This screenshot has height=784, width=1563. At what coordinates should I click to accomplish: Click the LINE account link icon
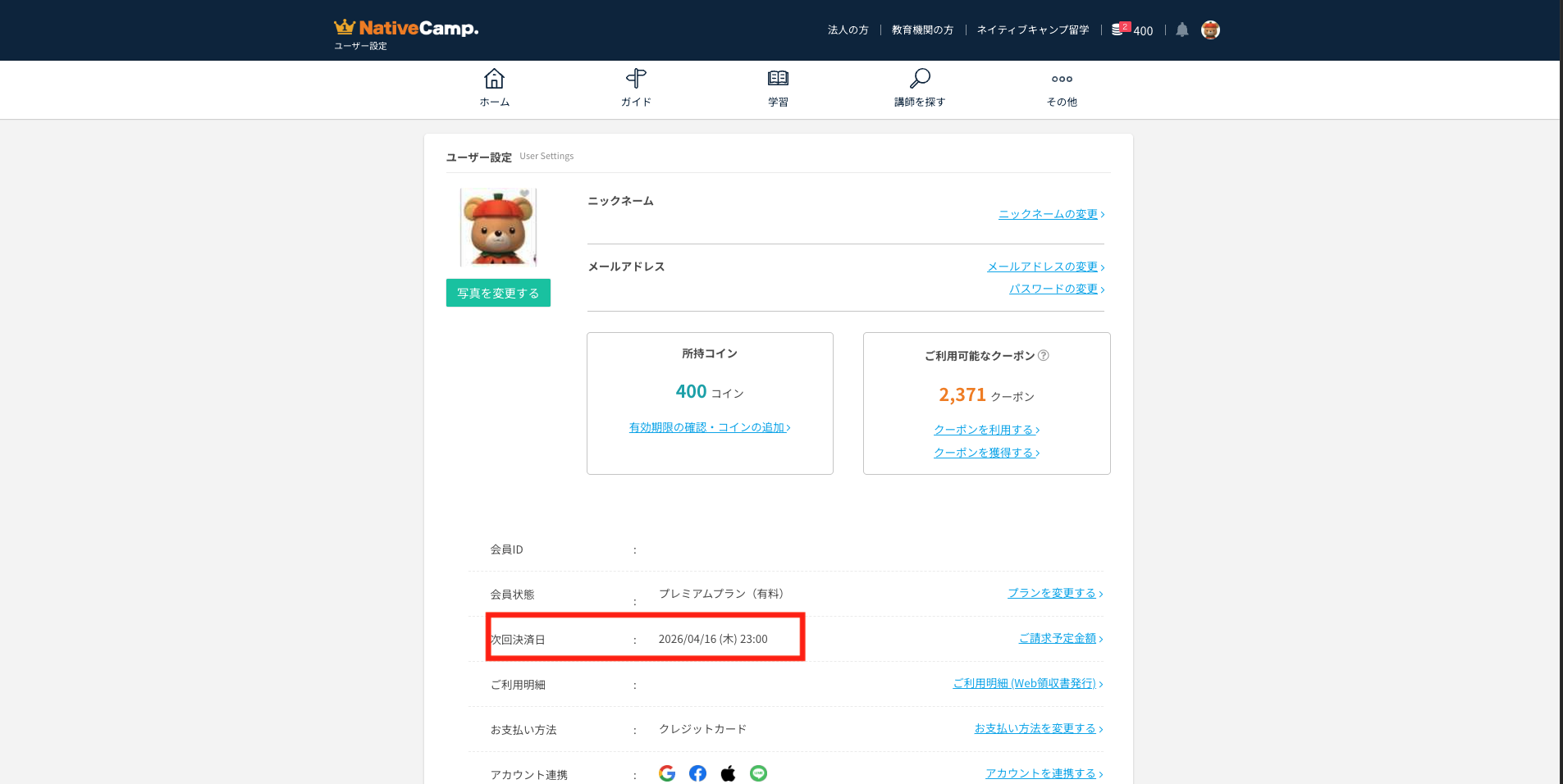click(x=758, y=773)
